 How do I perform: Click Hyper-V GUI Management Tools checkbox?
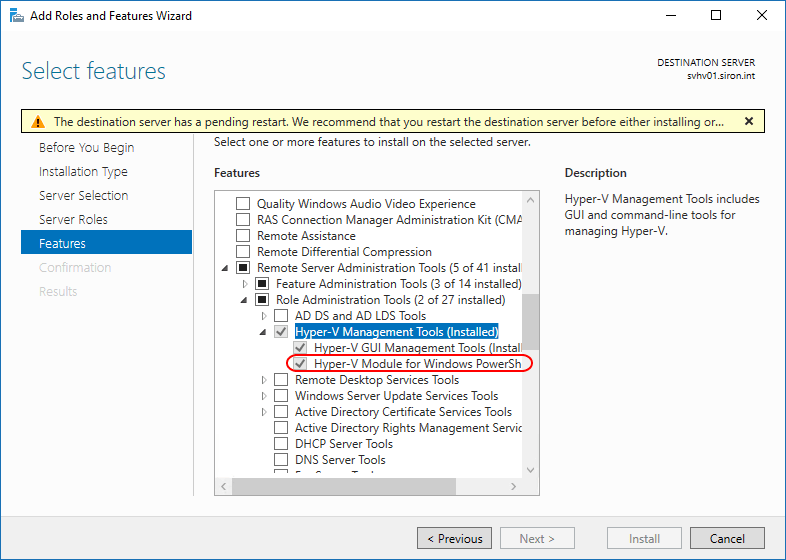(x=300, y=347)
